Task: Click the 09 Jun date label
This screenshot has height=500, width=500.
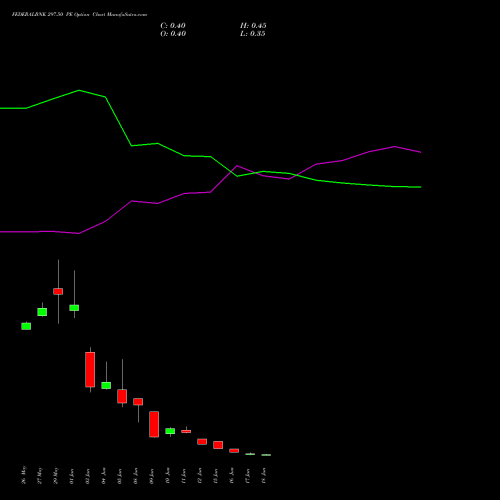Action: tap(152, 476)
